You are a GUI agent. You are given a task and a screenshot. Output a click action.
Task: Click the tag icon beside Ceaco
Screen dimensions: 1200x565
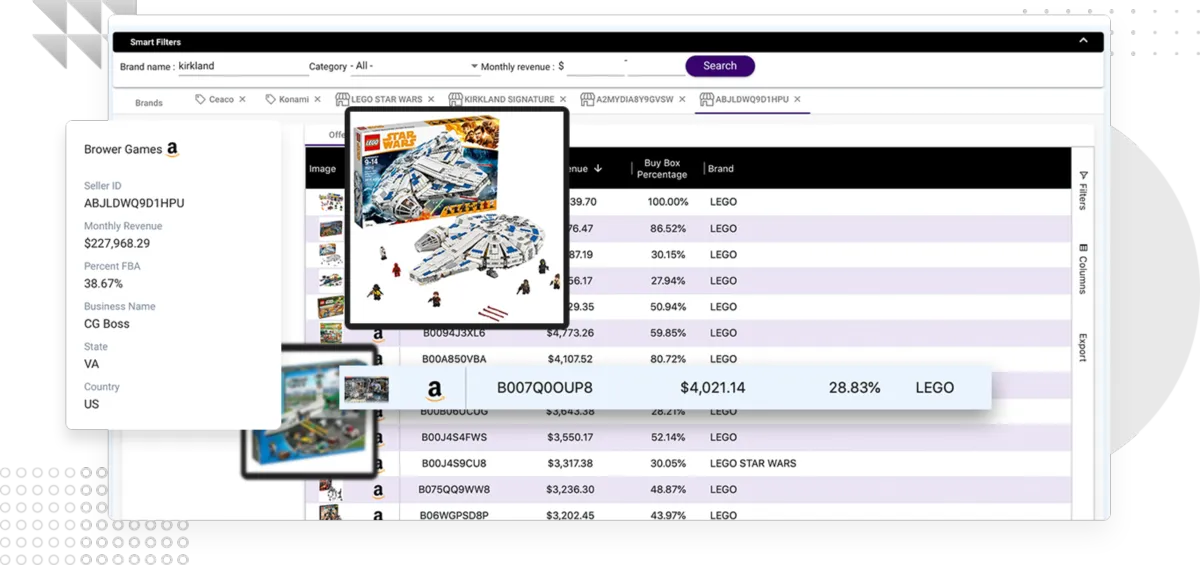coord(200,99)
